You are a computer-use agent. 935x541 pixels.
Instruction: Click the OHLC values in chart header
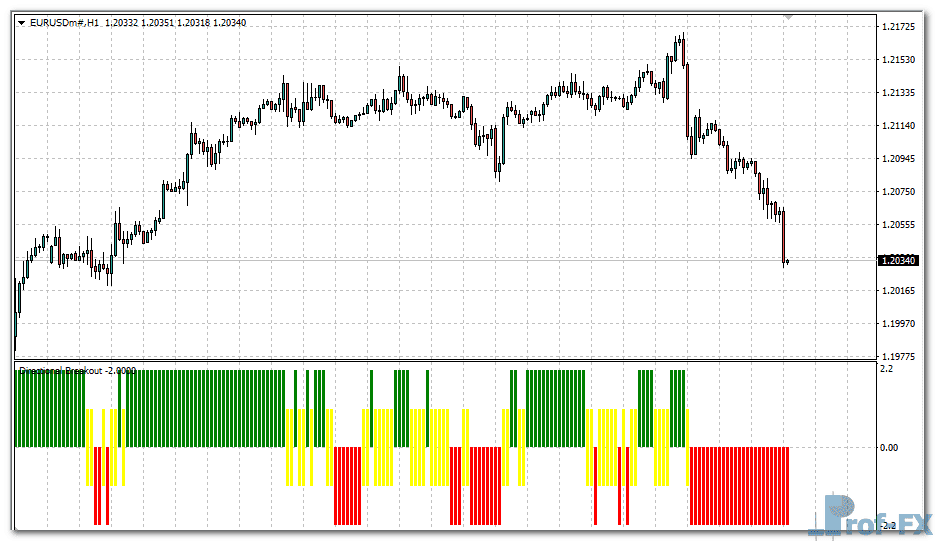pyautogui.click(x=176, y=22)
